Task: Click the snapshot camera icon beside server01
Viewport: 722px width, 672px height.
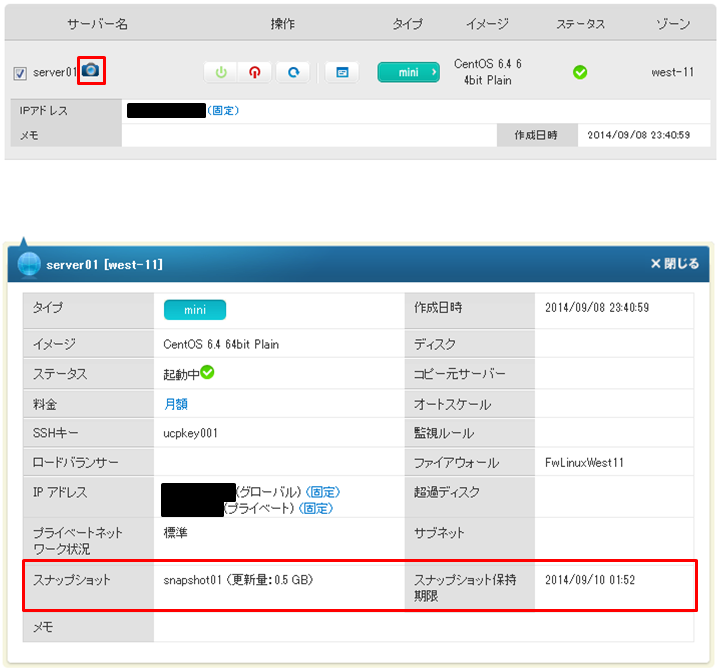Action: pyautogui.click(x=92, y=71)
